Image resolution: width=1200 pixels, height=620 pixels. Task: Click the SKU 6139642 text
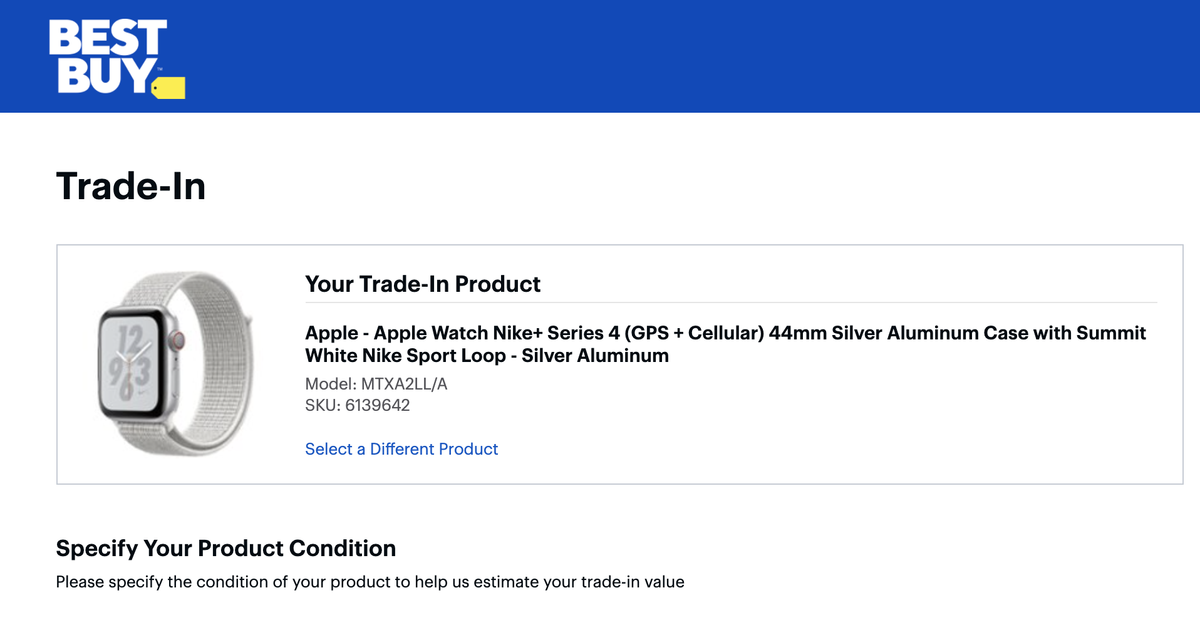coord(357,405)
